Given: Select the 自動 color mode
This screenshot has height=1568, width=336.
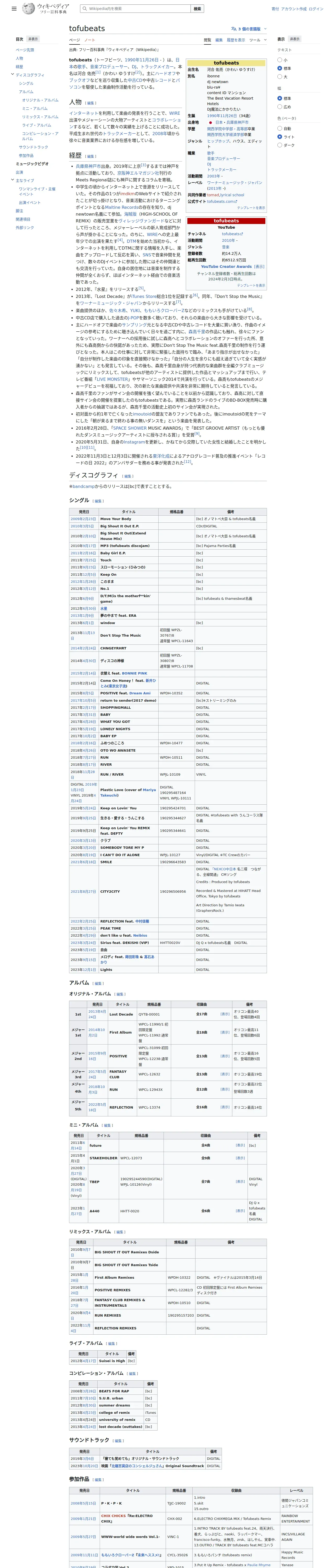Looking at the screenshot, I should point(280,128).
